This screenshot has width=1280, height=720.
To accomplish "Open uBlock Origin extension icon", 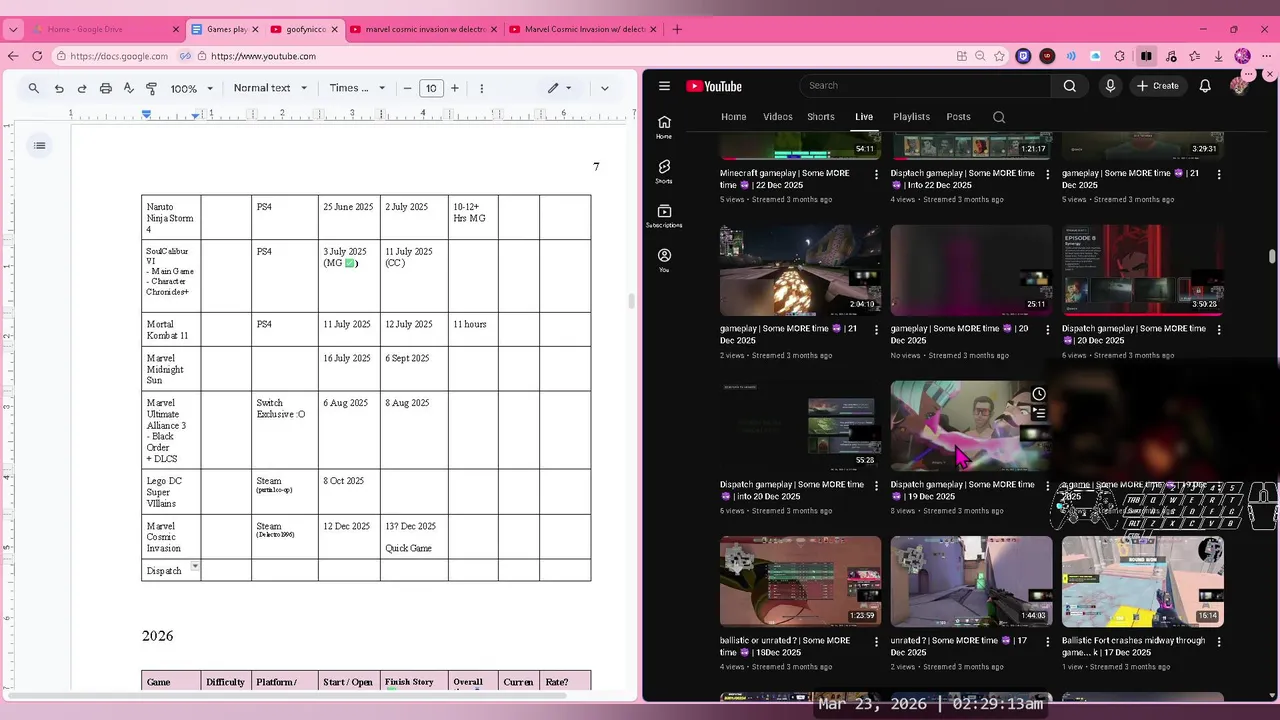I will [x=1047, y=56].
